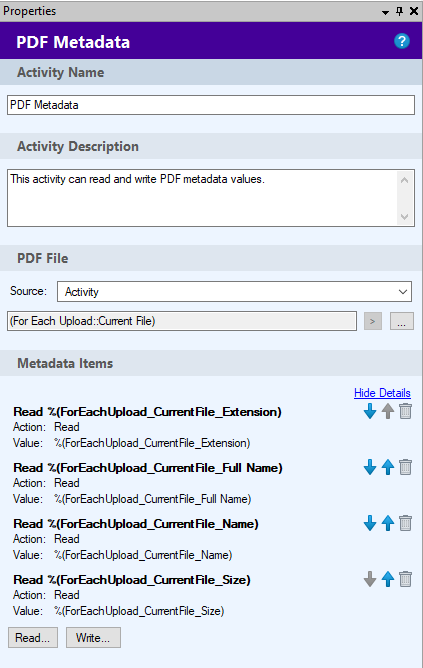Move the Full Name metadata item up
The width and height of the screenshot is (423, 668).
388,467
